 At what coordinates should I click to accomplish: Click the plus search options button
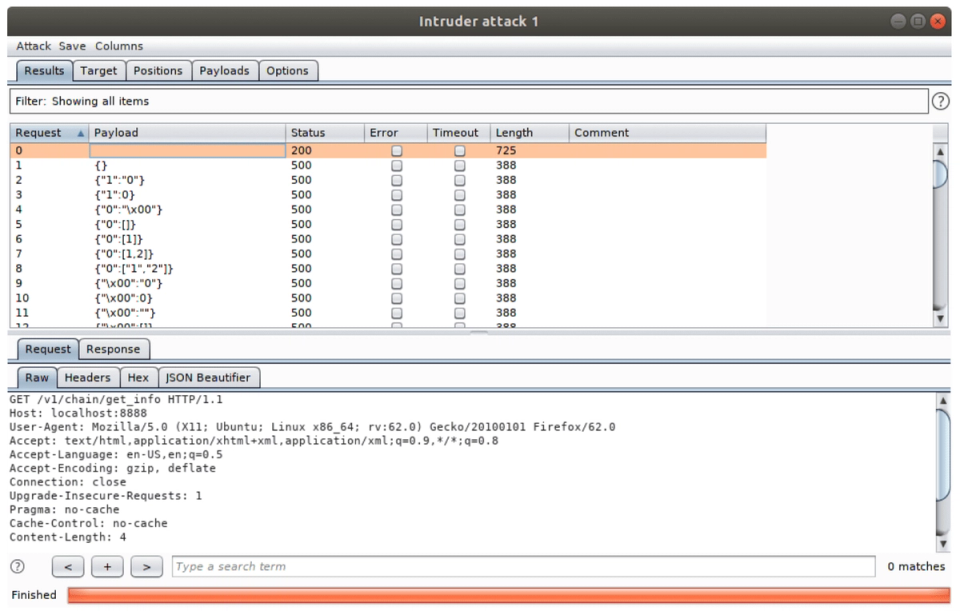point(107,566)
